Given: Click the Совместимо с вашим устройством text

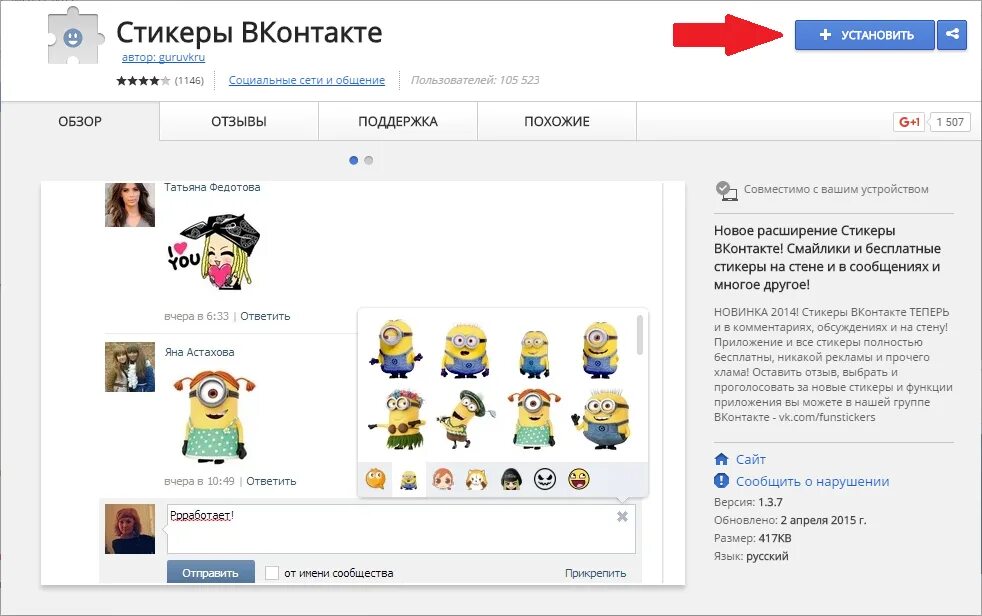Looking at the screenshot, I should (x=836, y=189).
